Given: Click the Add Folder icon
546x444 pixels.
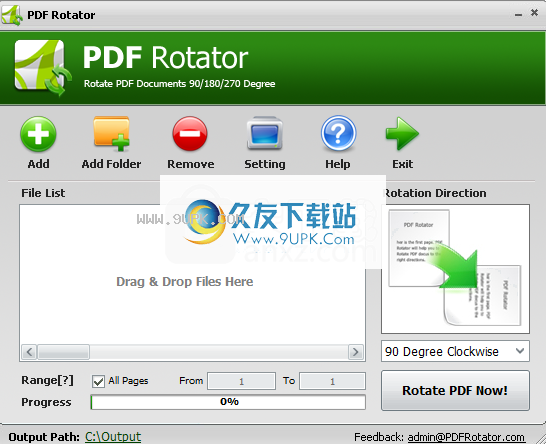Looking at the screenshot, I should [x=111, y=134].
